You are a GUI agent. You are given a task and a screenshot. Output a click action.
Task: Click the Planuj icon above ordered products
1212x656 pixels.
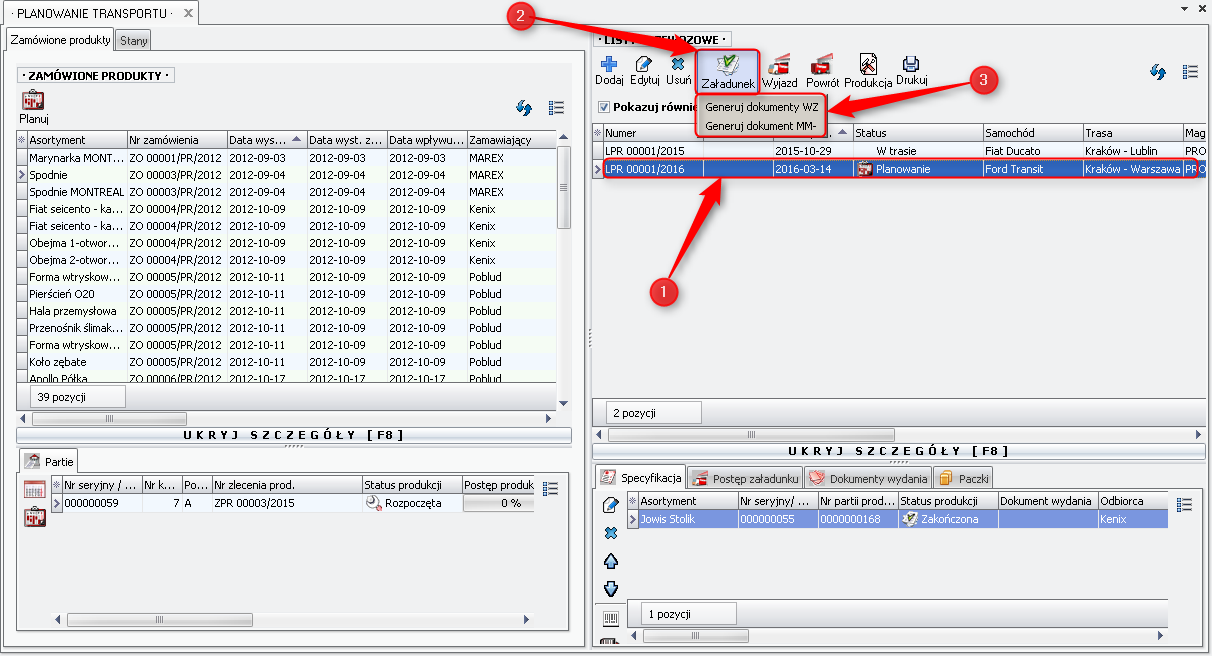click(34, 101)
